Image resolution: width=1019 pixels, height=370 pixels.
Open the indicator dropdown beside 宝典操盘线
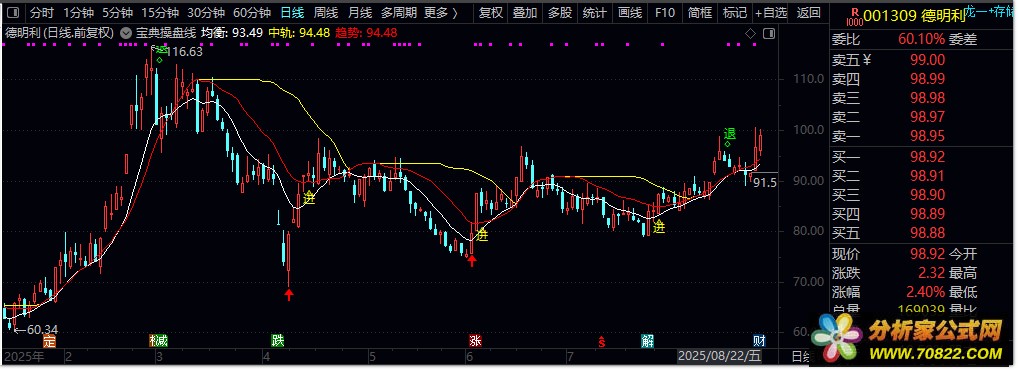(126, 33)
